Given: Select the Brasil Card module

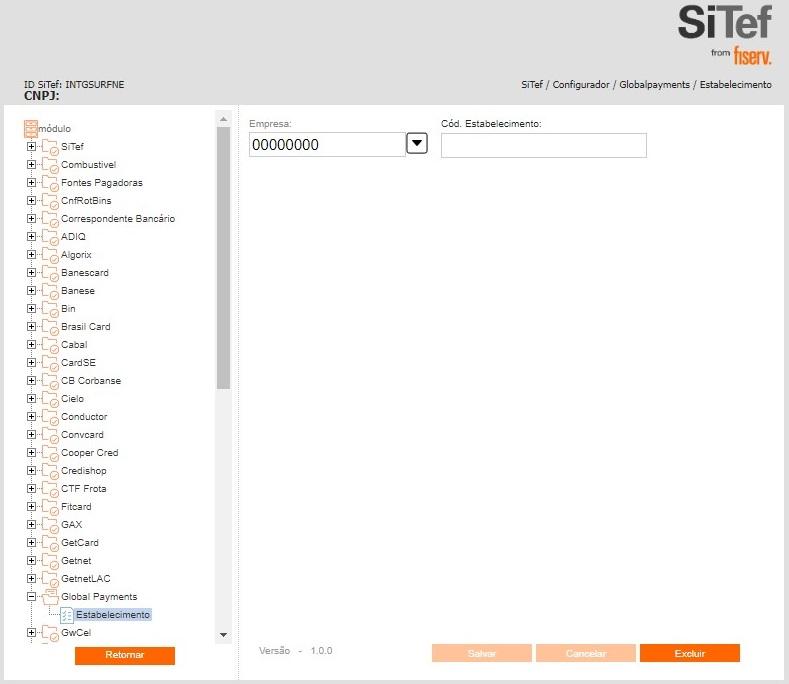Looking at the screenshot, I should [85, 327].
